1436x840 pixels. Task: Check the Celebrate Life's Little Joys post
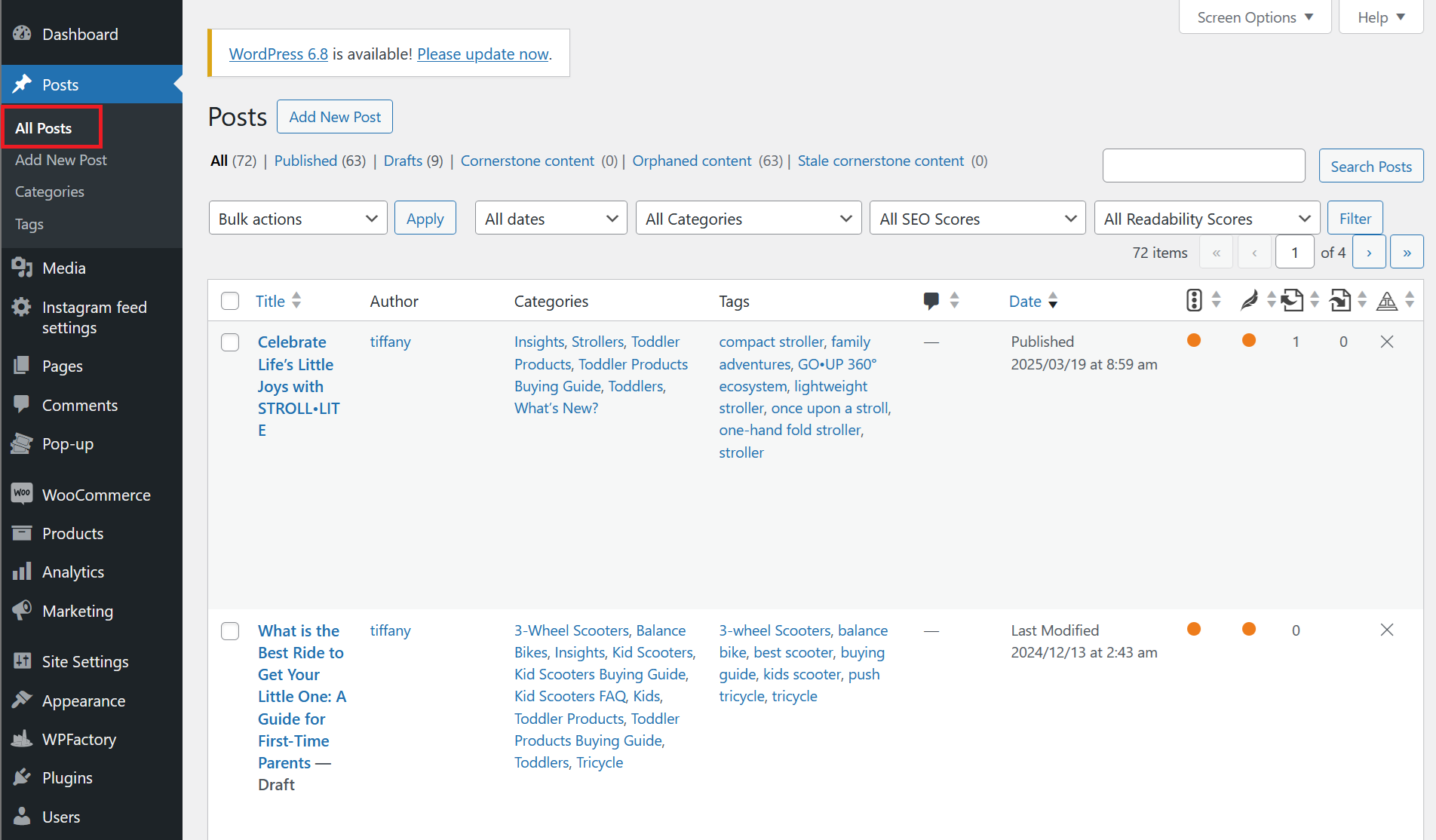pyautogui.click(x=230, y=342)
